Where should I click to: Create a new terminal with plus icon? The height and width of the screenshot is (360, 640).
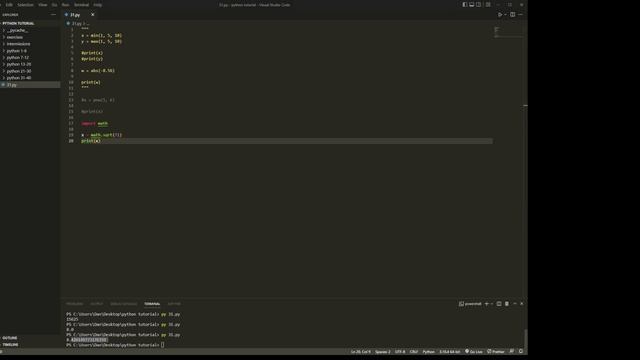487,304
